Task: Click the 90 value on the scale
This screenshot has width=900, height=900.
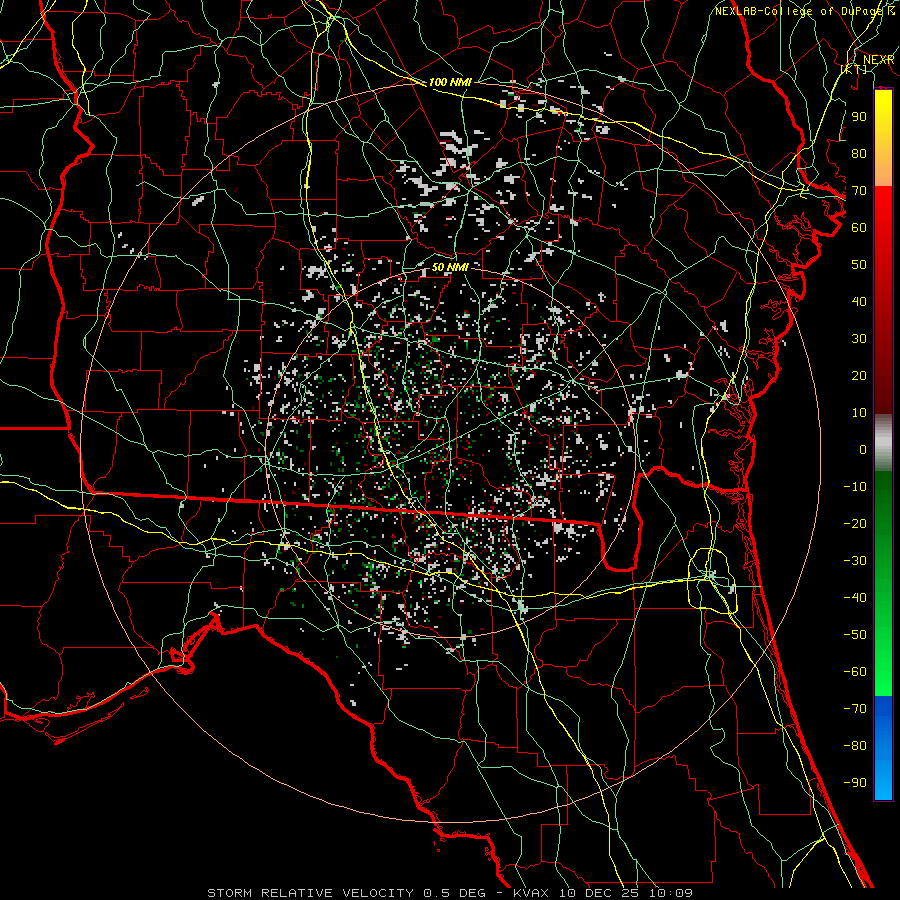Action: click(859, 117)
